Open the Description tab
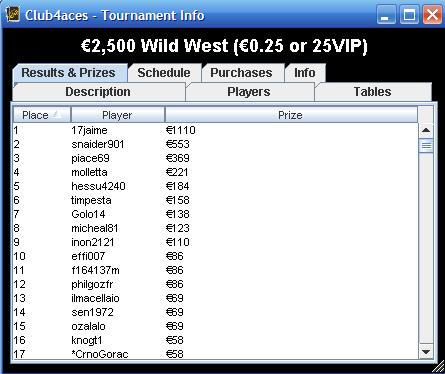 [x=98, y=92]
